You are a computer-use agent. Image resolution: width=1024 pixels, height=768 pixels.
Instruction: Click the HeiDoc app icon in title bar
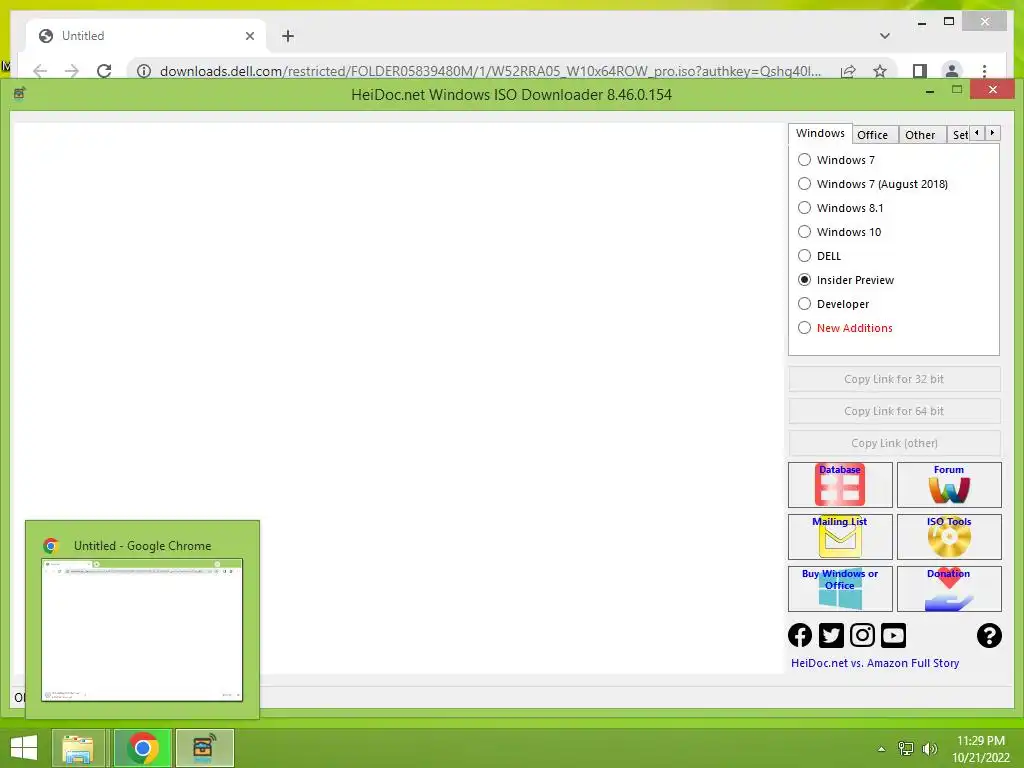[20, 93]
